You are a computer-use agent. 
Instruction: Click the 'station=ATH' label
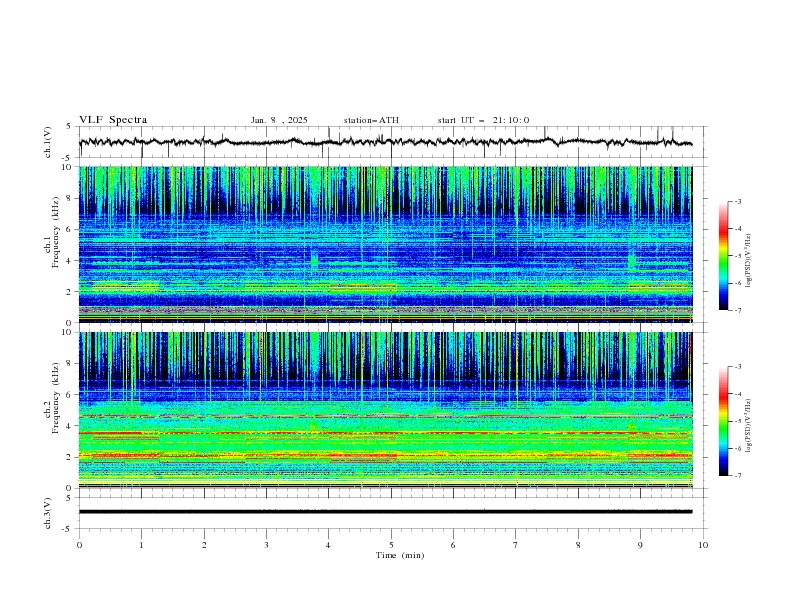tap(371, 120)
